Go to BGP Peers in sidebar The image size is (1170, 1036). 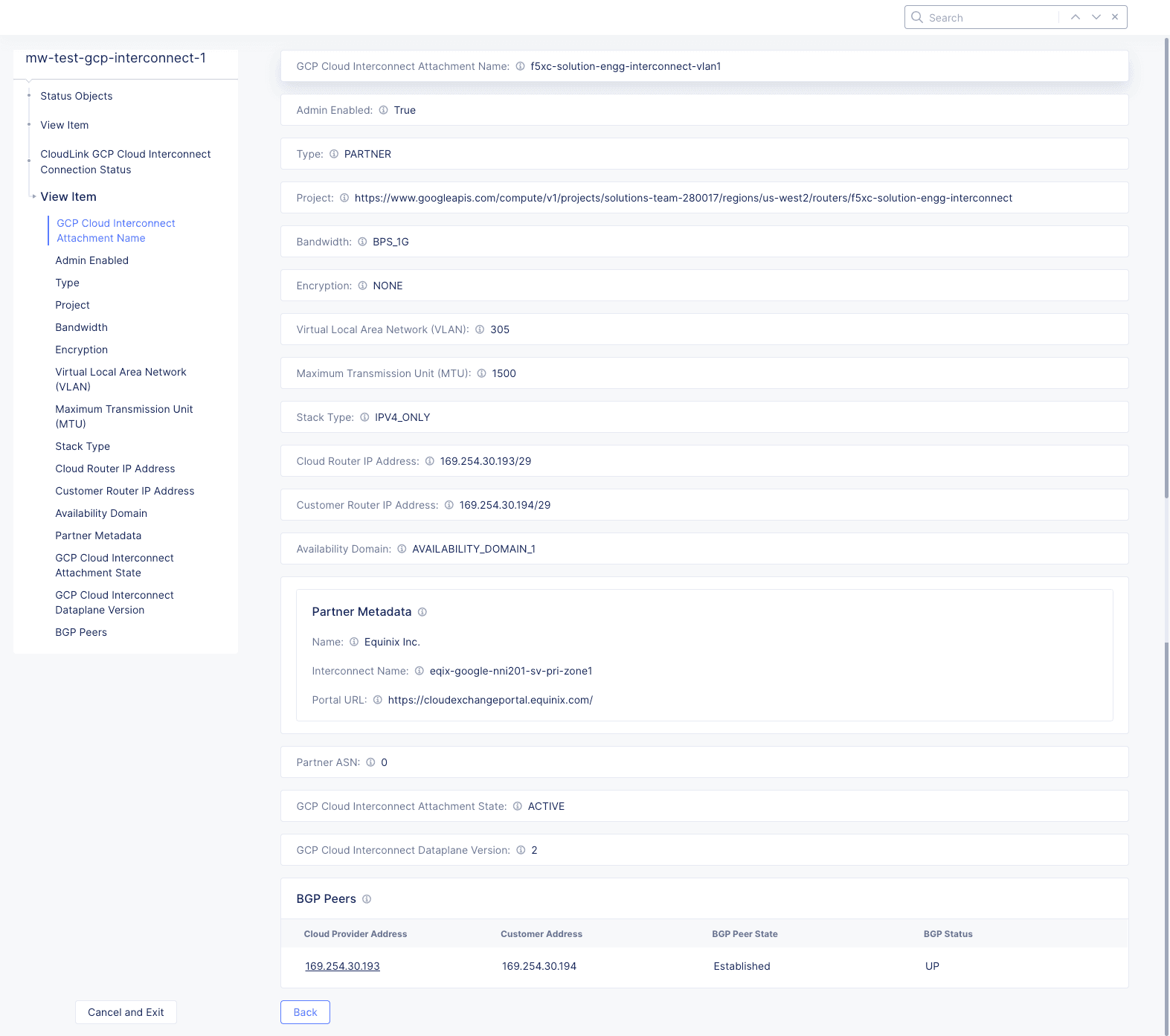point(81,632)
